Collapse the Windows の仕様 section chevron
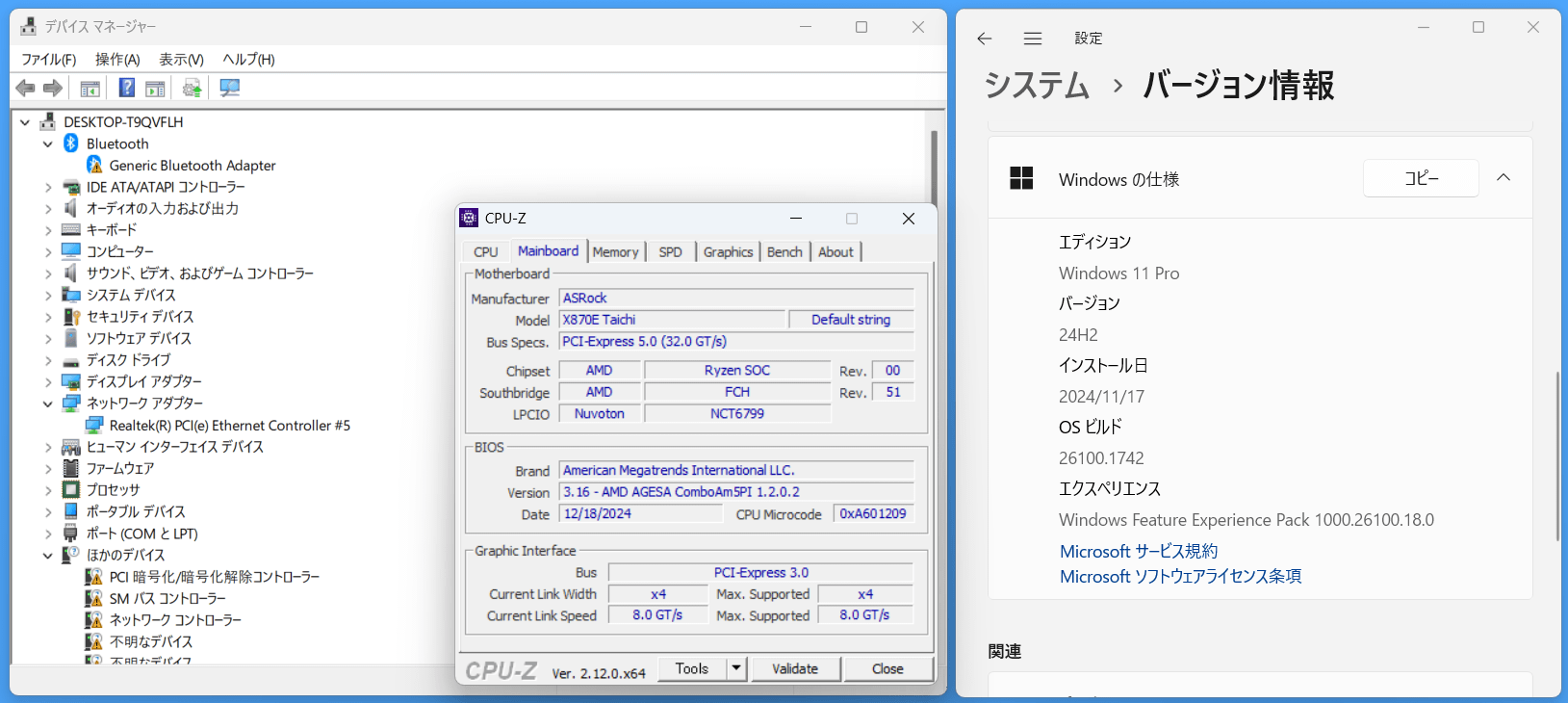The height and width of the screenshot is (703, 1568). pyautogui.click(x=1504, y=178)
